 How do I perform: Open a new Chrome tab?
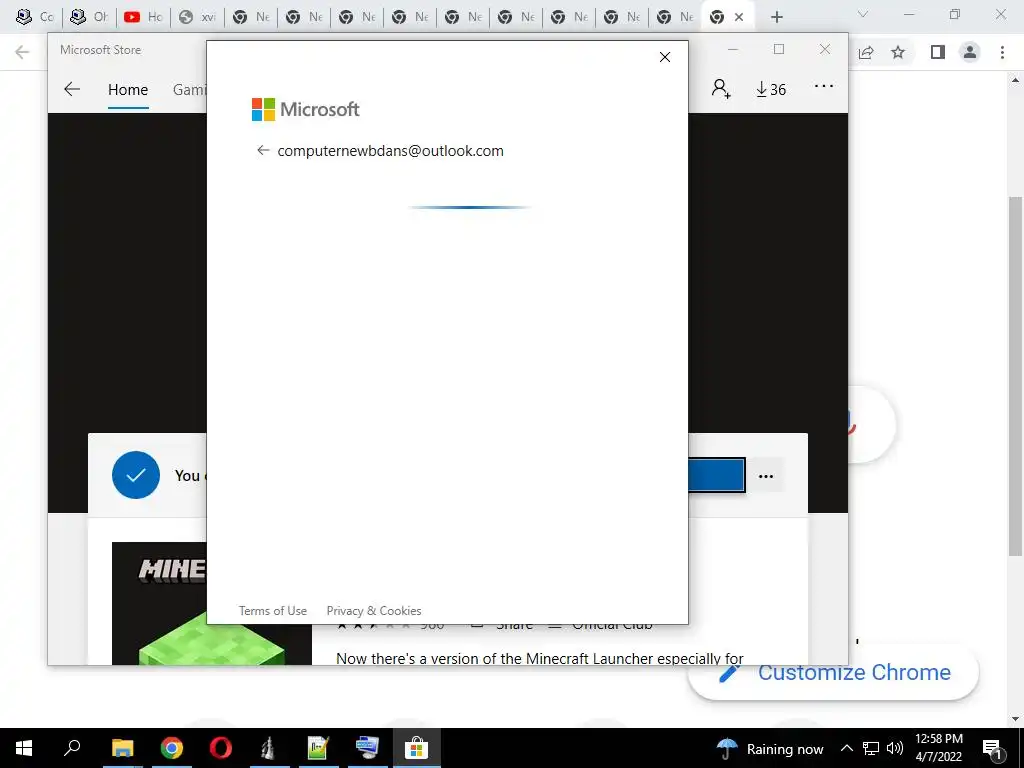(x=776, y=17)
